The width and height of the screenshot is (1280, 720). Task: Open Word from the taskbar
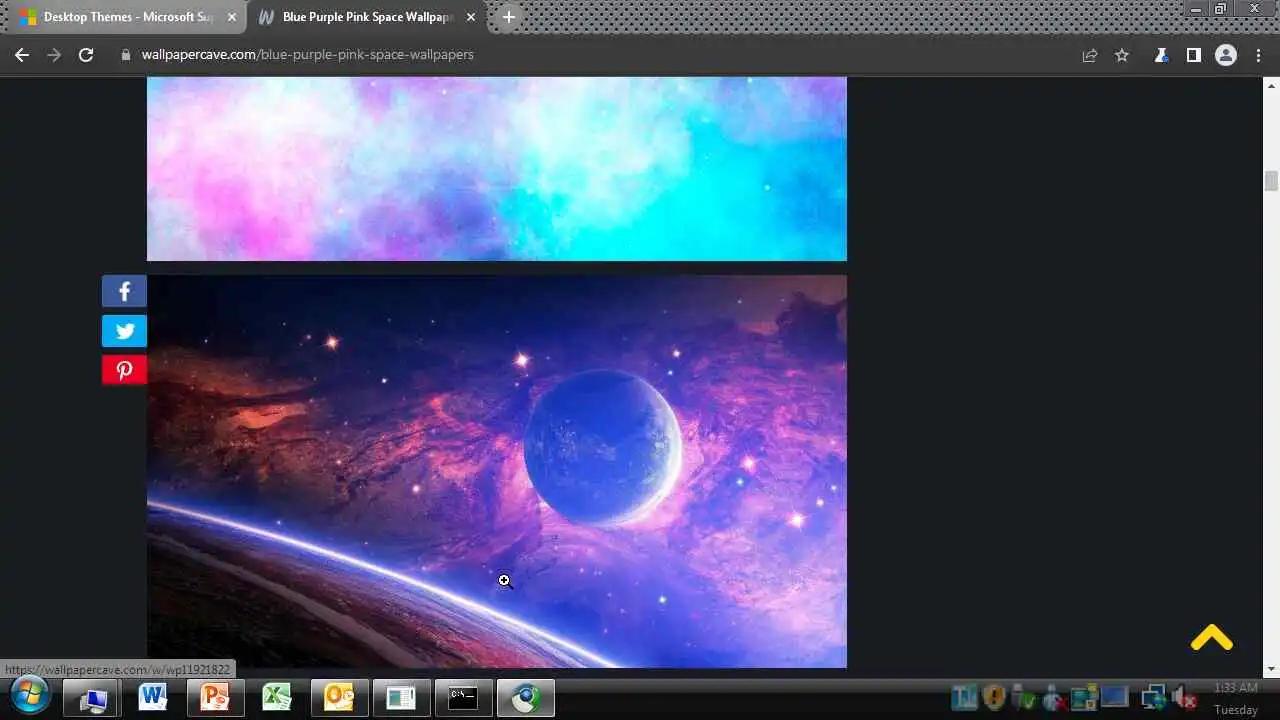153,697
